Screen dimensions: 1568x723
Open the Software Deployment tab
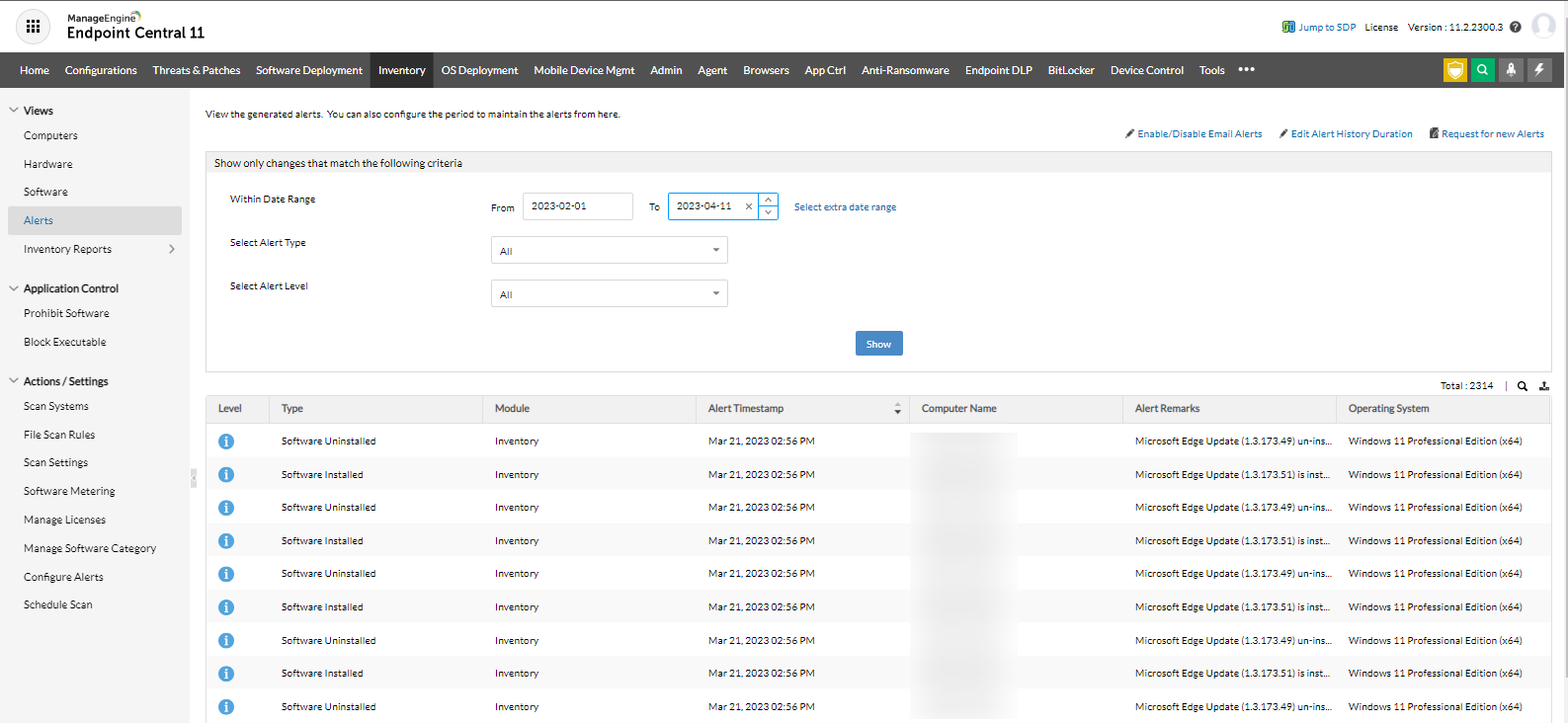(x=309, y=70)
